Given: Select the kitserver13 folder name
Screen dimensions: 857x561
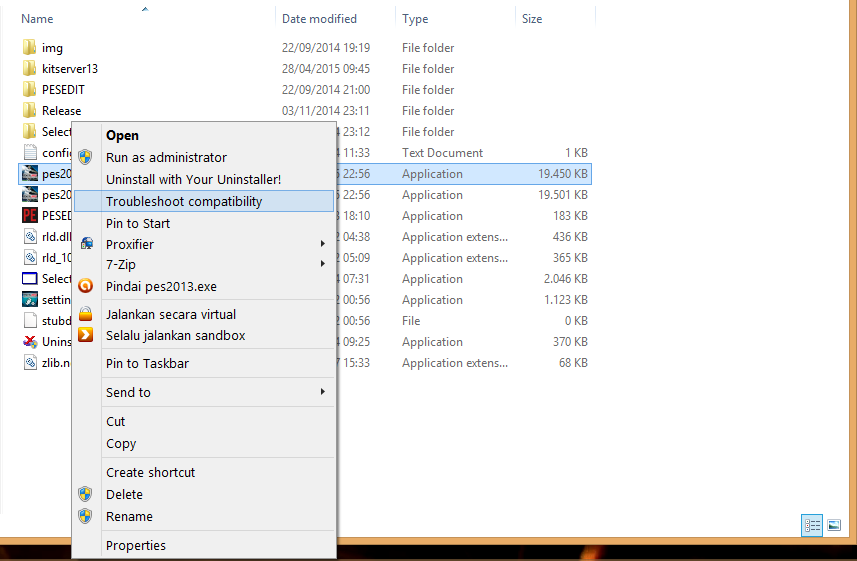Looking at the screenshot, I should coord(70,68).
